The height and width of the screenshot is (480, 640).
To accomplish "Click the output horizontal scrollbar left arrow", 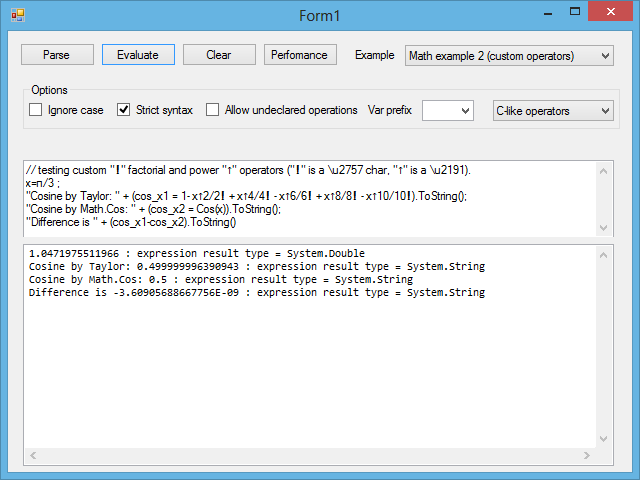I will click(x=31, y=455).
